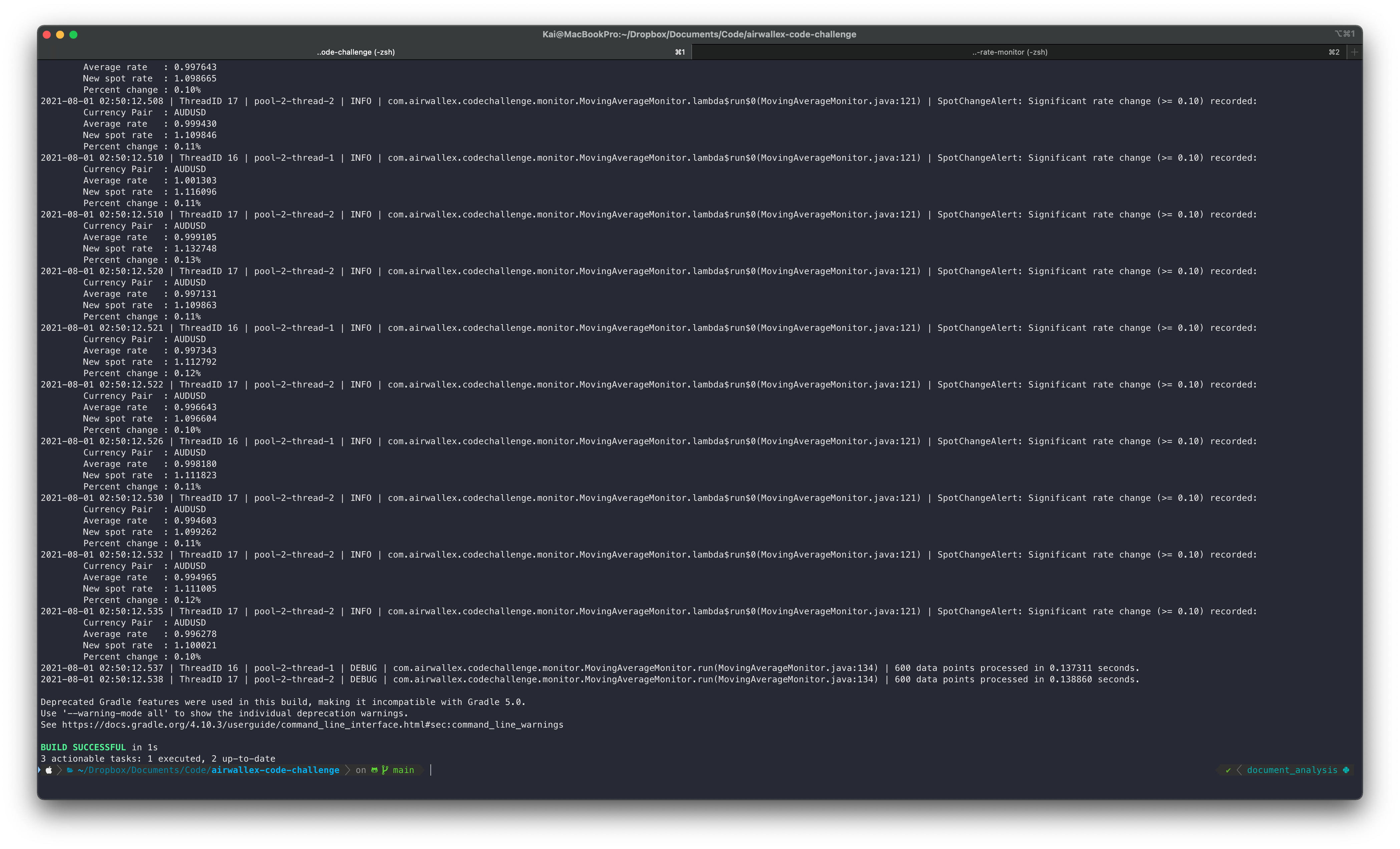Click the GitHub cat icon in prompt
The width and height of the screenshot is (1400, 849).
click(374, 771)
